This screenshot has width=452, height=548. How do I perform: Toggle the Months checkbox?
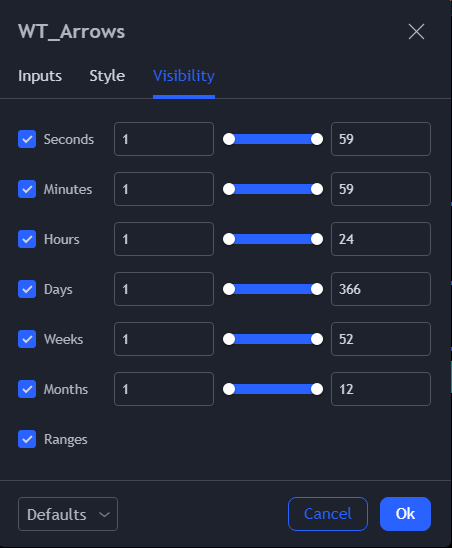tap(27, 389)
